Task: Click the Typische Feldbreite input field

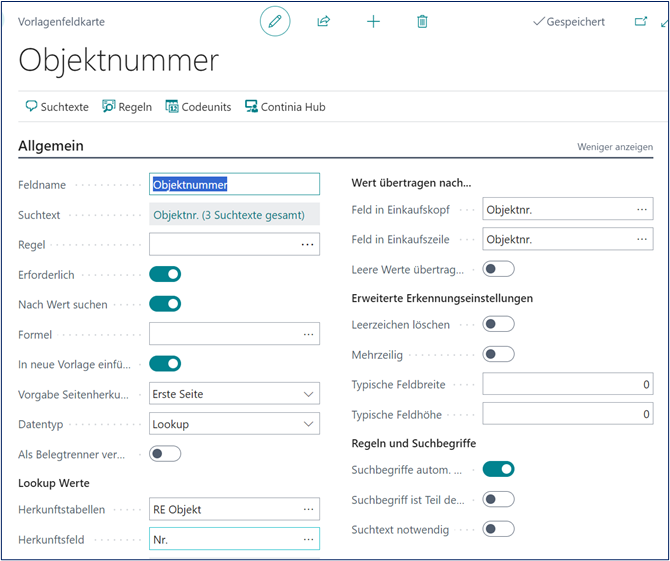Action: point(567,384)
